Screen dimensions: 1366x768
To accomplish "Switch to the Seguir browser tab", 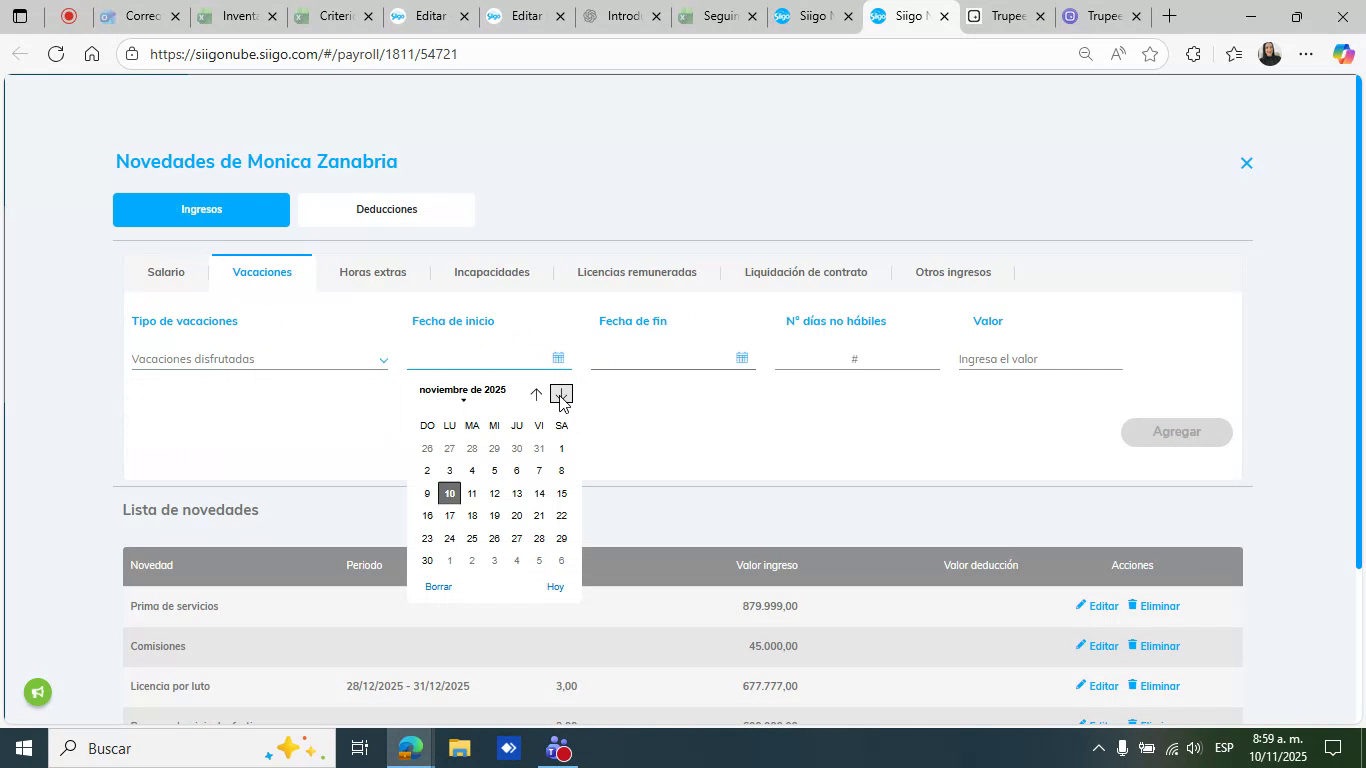I will (719, 16).
